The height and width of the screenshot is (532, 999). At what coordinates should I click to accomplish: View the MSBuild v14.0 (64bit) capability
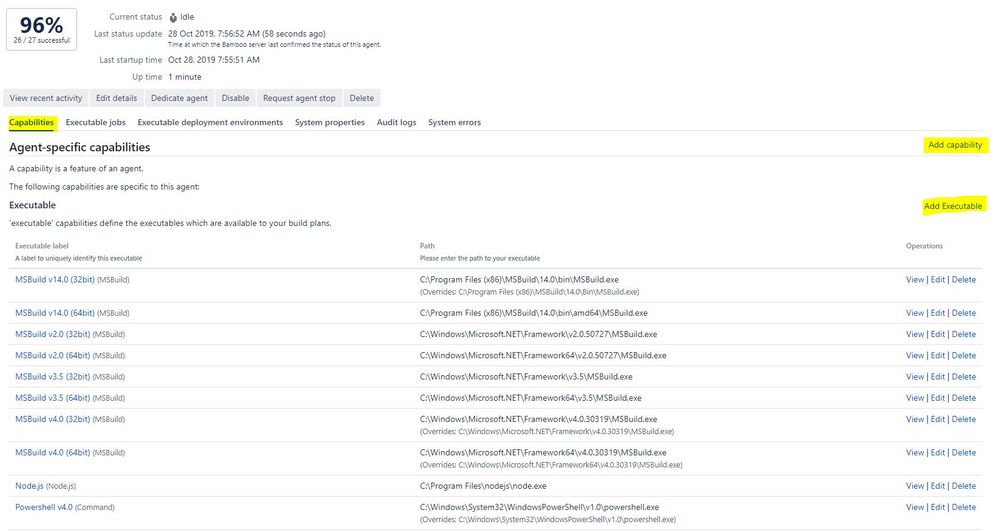pyautogui.click(x=915, y=313)
